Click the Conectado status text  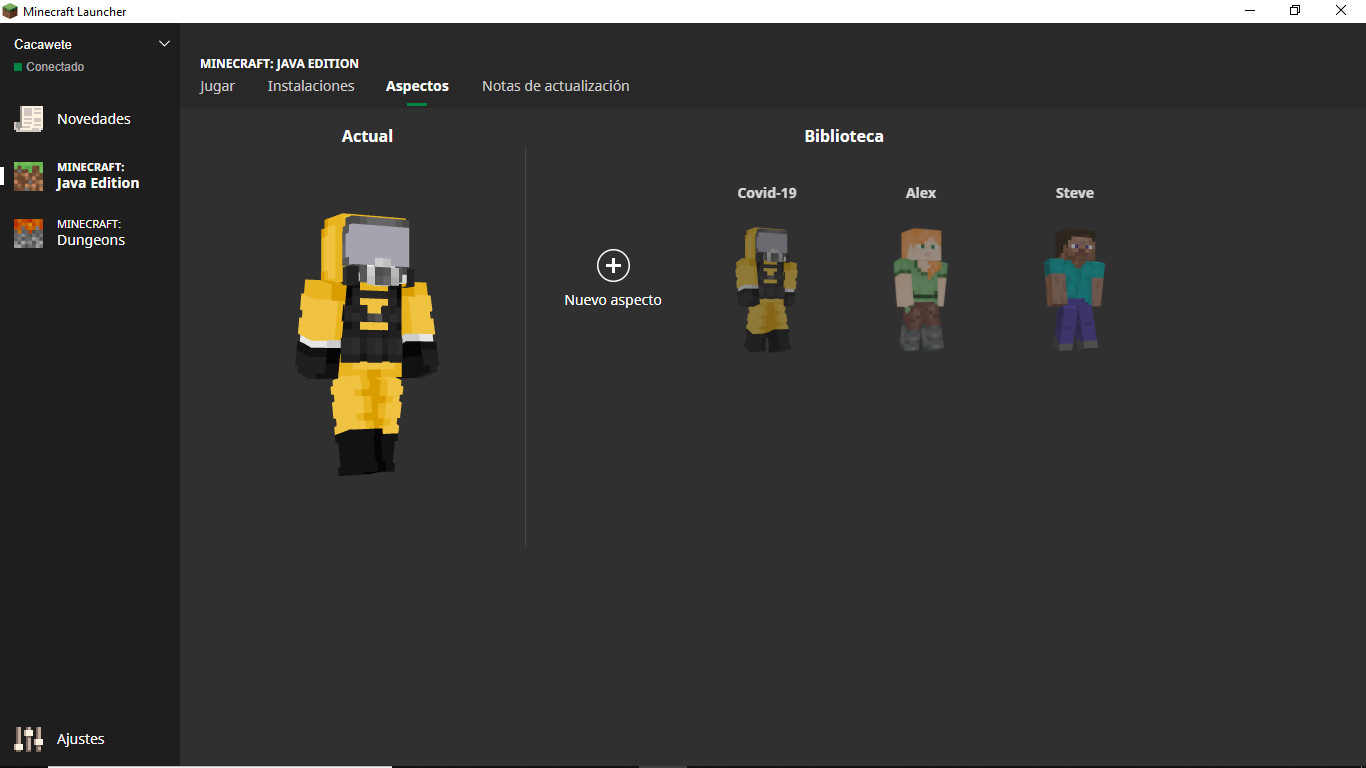55,67
